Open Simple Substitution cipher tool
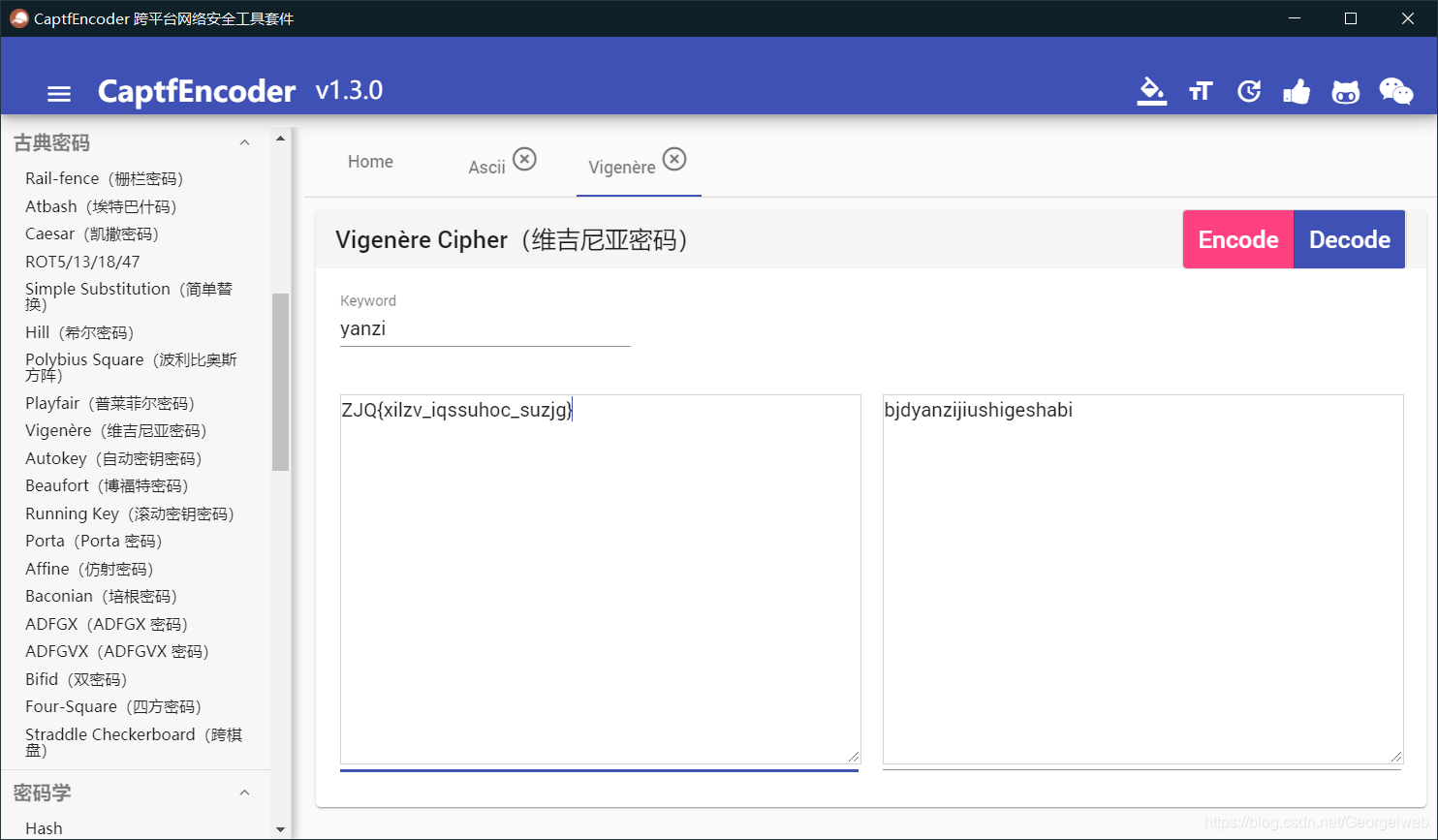This screenshot has height=840, width=1438. [129, 296]
